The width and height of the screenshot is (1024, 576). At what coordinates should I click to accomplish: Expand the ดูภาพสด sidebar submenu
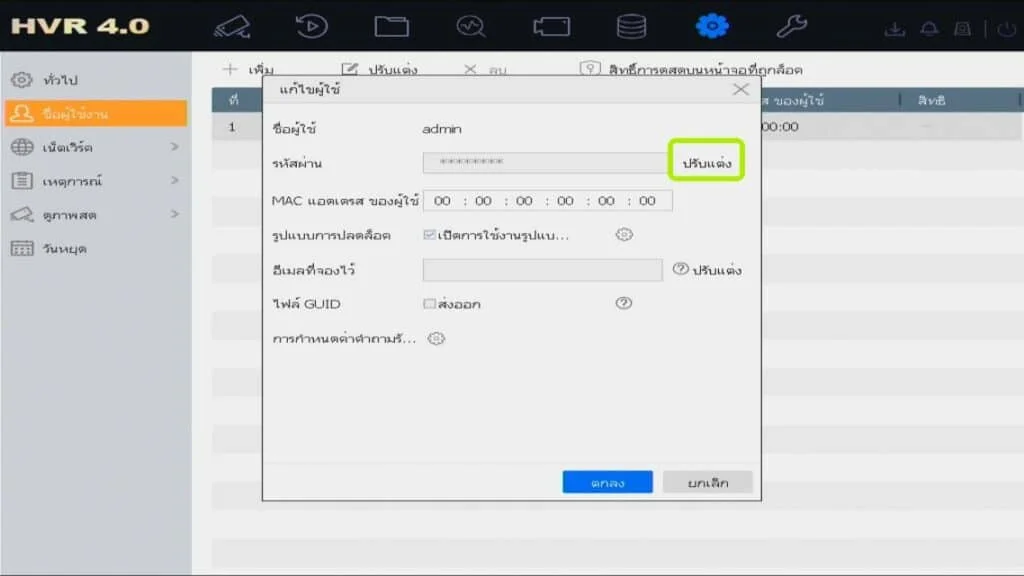click(174, 214)
